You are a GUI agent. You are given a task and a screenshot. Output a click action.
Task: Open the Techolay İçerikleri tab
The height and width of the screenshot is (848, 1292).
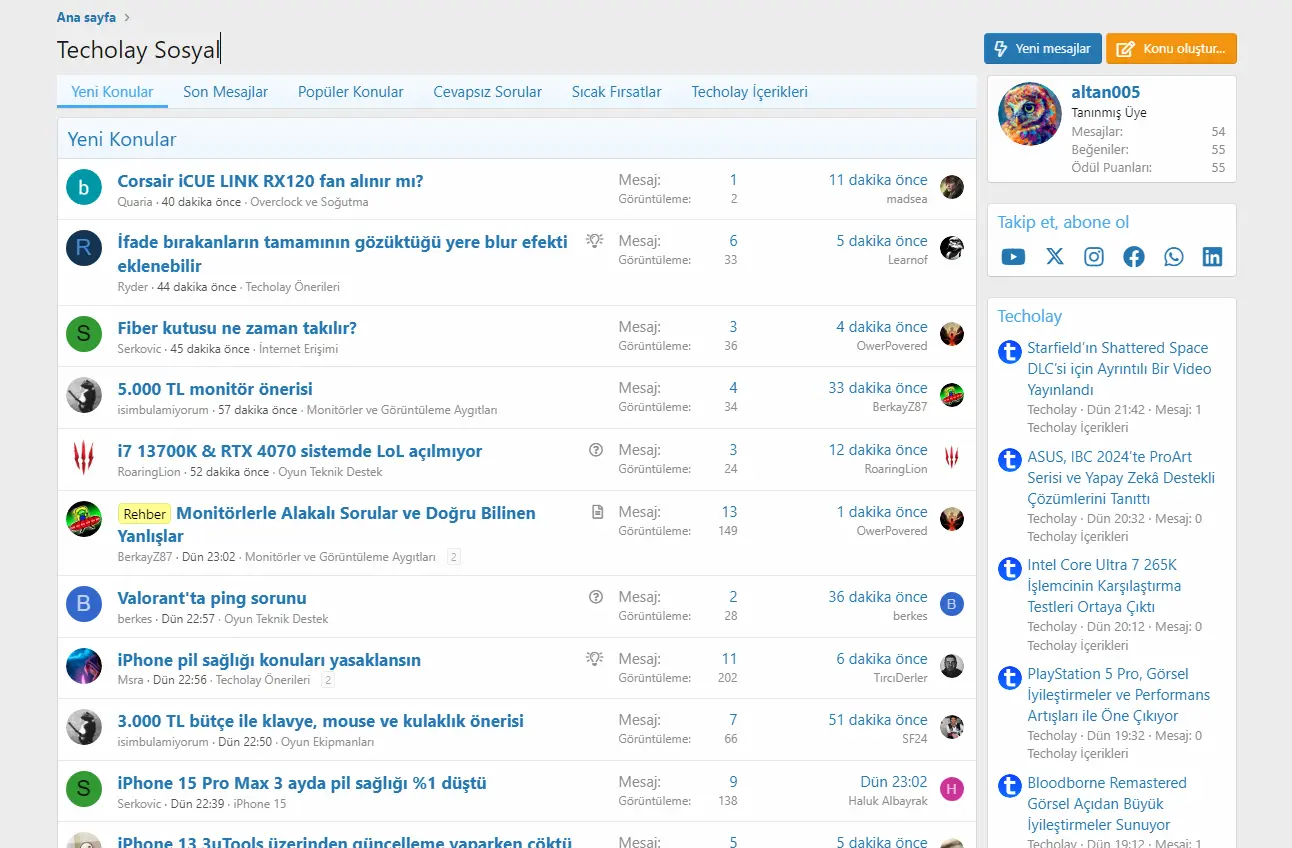(750, 92)
